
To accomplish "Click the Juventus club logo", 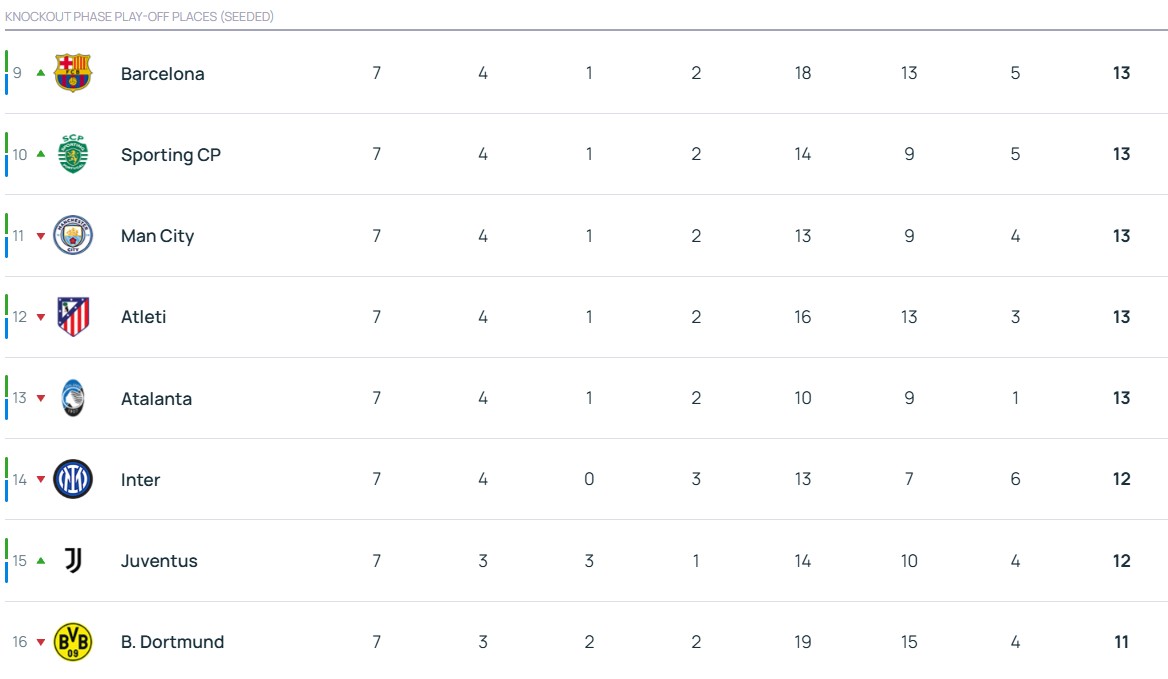I will tap(73, 560).
